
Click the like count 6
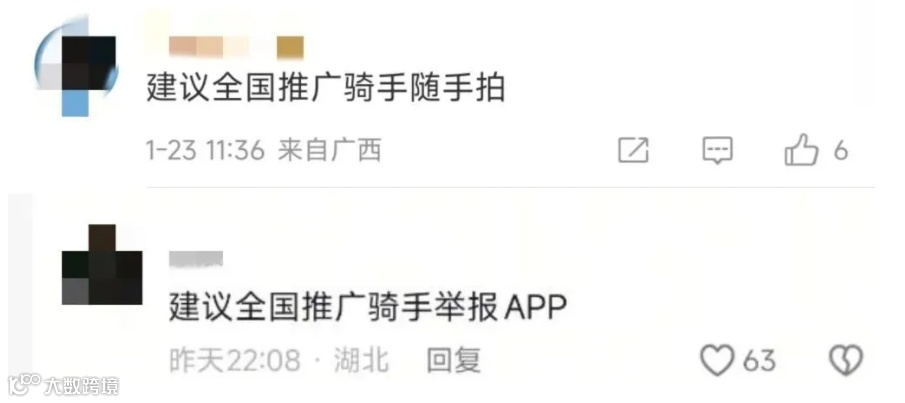[x=841, y=151]
